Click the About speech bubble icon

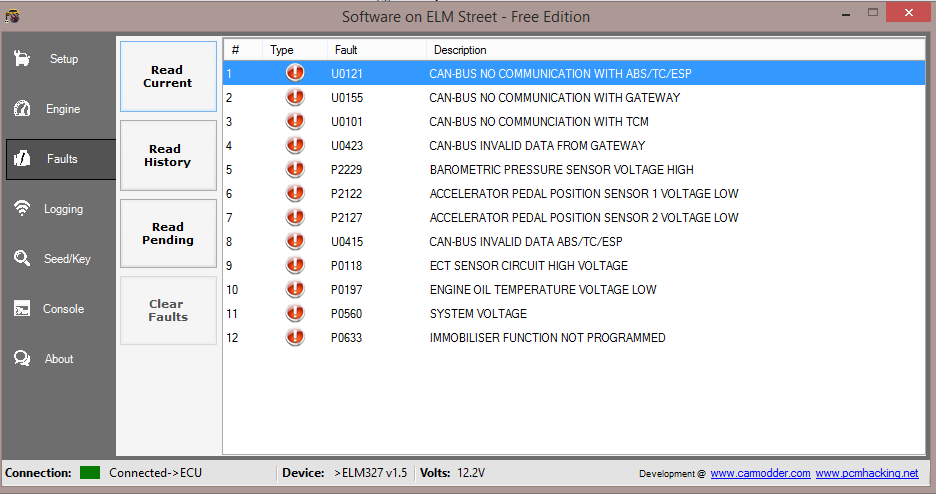click(22, 359)
